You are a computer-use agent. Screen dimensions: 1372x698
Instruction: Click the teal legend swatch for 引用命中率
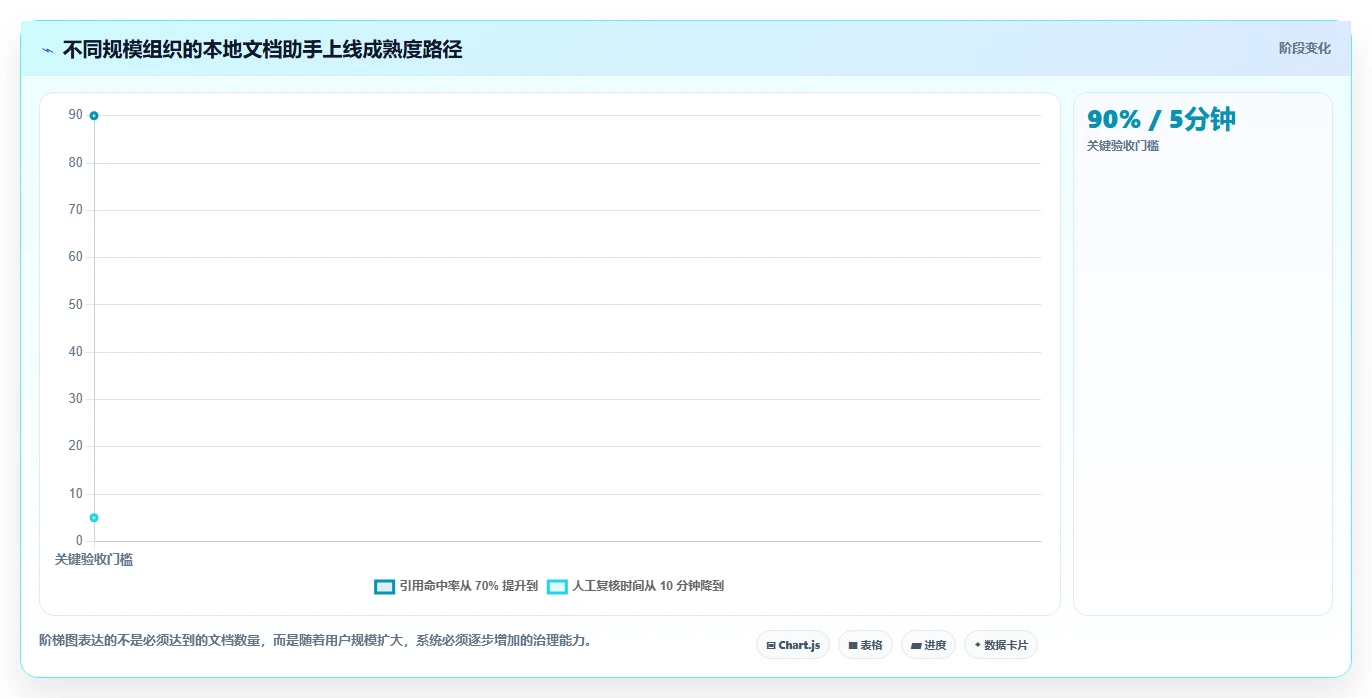click(x=384, y=587)
